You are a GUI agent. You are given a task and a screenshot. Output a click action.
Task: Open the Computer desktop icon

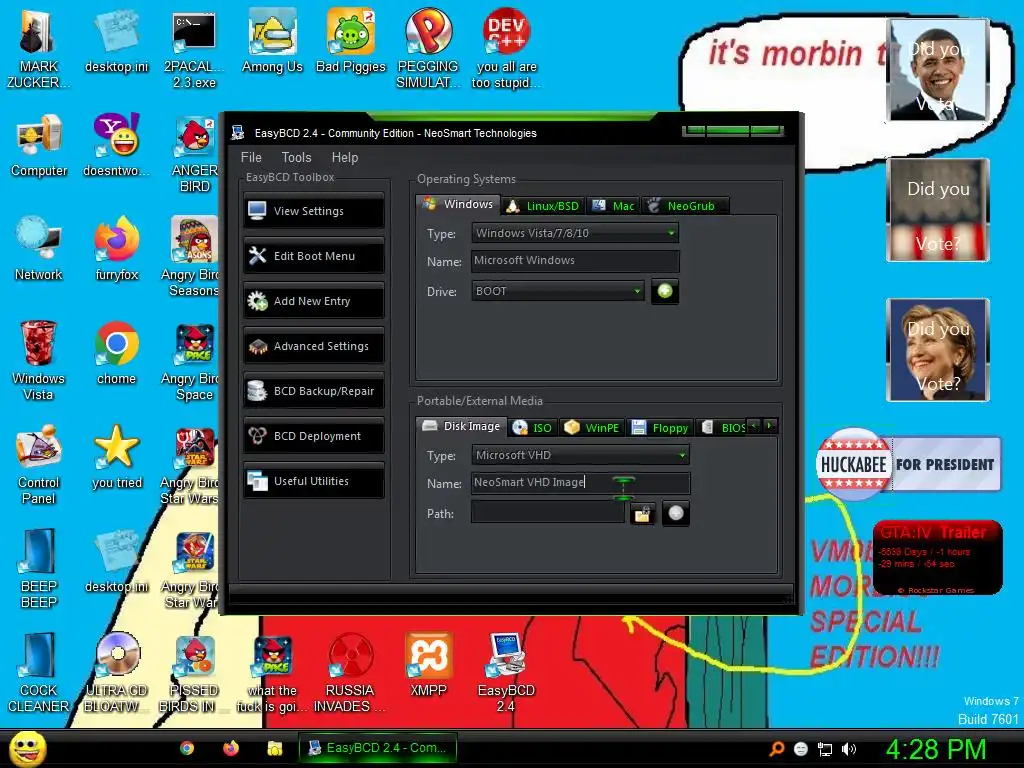(x=39, y=146)
